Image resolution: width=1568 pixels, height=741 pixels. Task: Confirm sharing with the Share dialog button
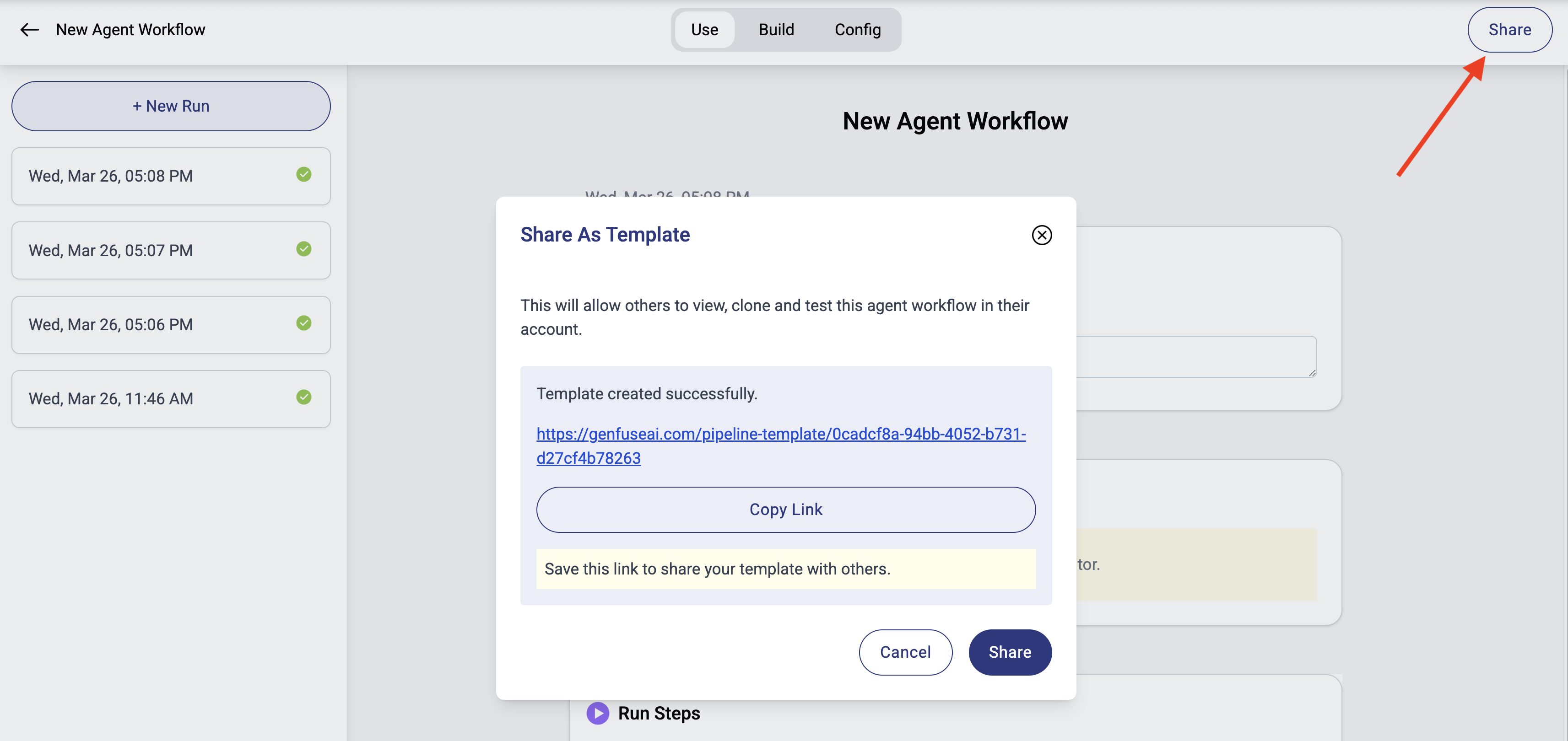pyautogui.click(x=1010, y=651)
